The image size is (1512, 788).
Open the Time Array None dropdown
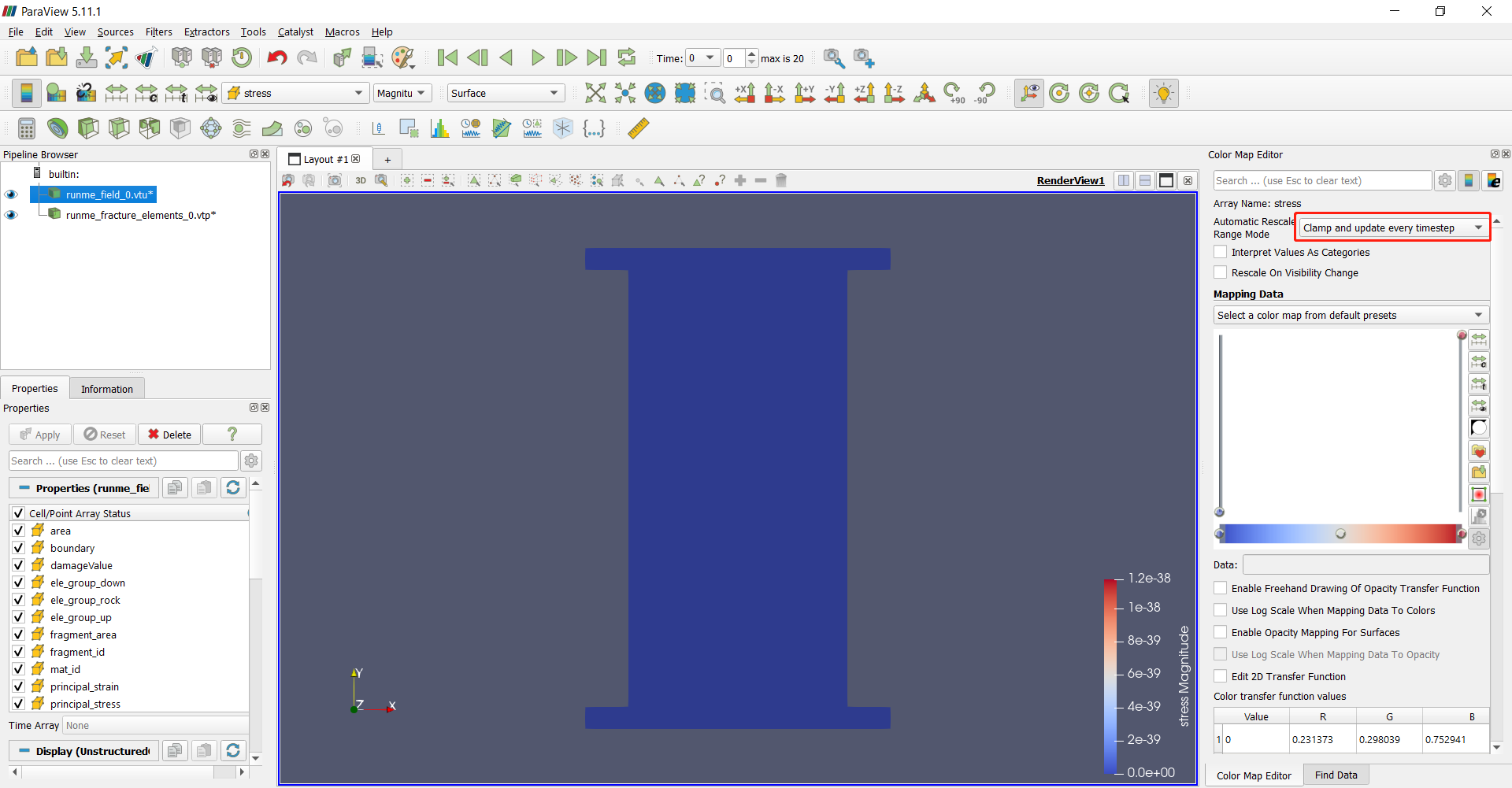pyautogui.click(x=156, y=726)
